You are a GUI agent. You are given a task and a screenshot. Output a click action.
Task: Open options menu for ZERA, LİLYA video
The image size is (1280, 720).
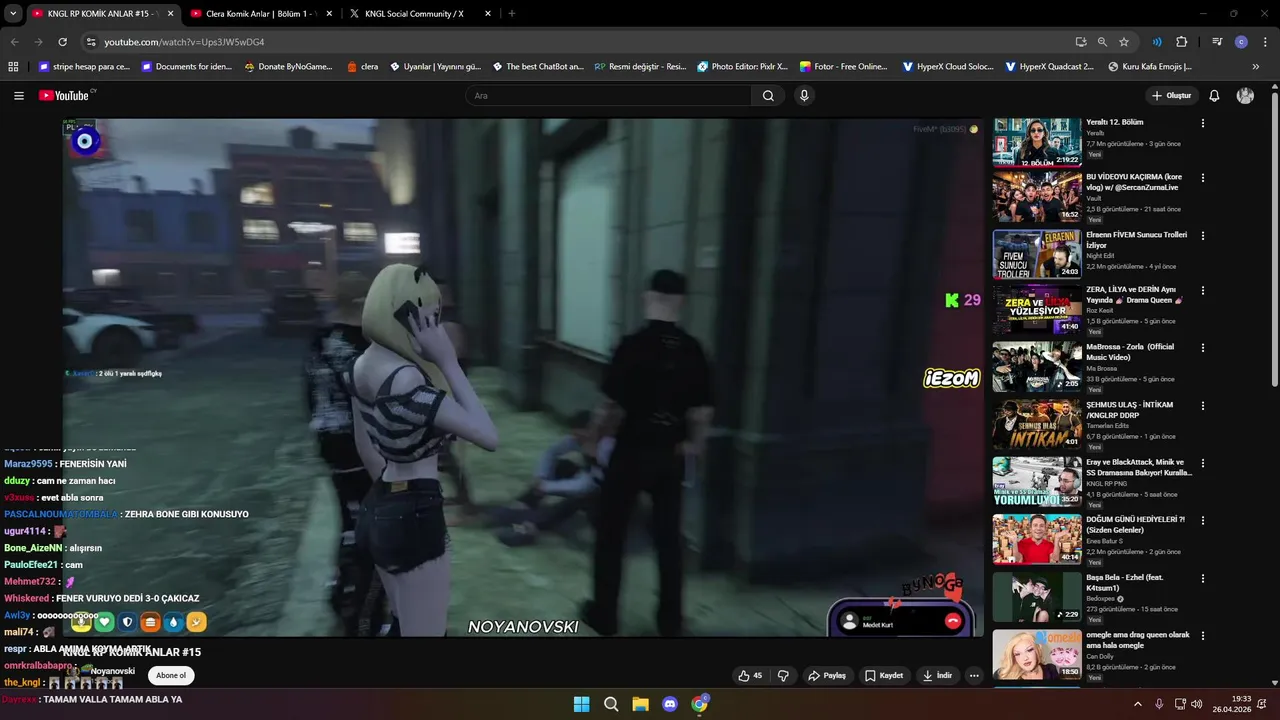coord(1203,291)
